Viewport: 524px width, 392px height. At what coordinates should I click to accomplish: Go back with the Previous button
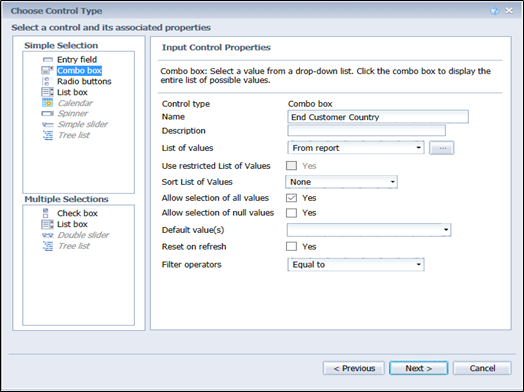click(354, 368)
